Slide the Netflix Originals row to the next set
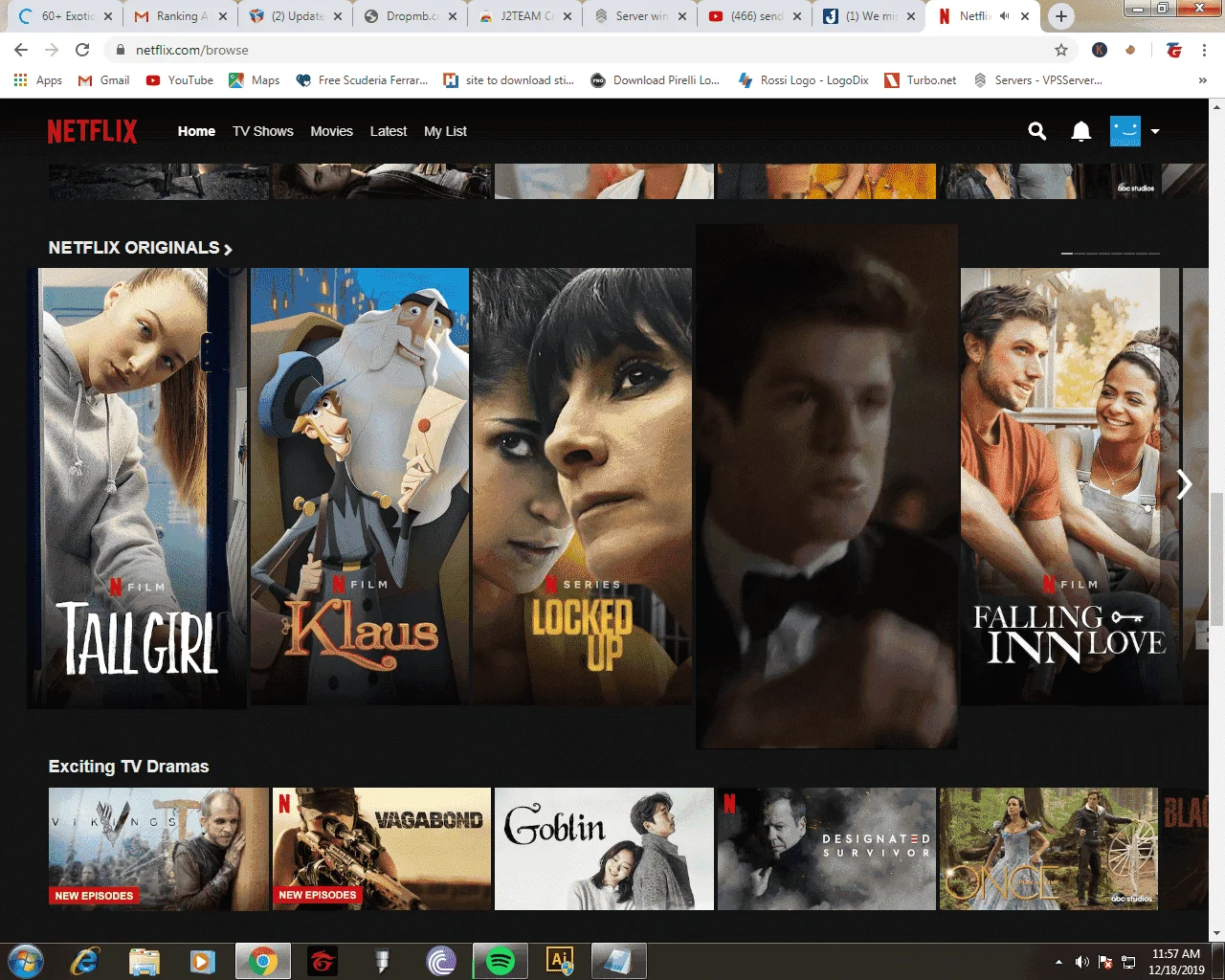The height and width of the screenshot is (980, 1225). click(1184, 484)
